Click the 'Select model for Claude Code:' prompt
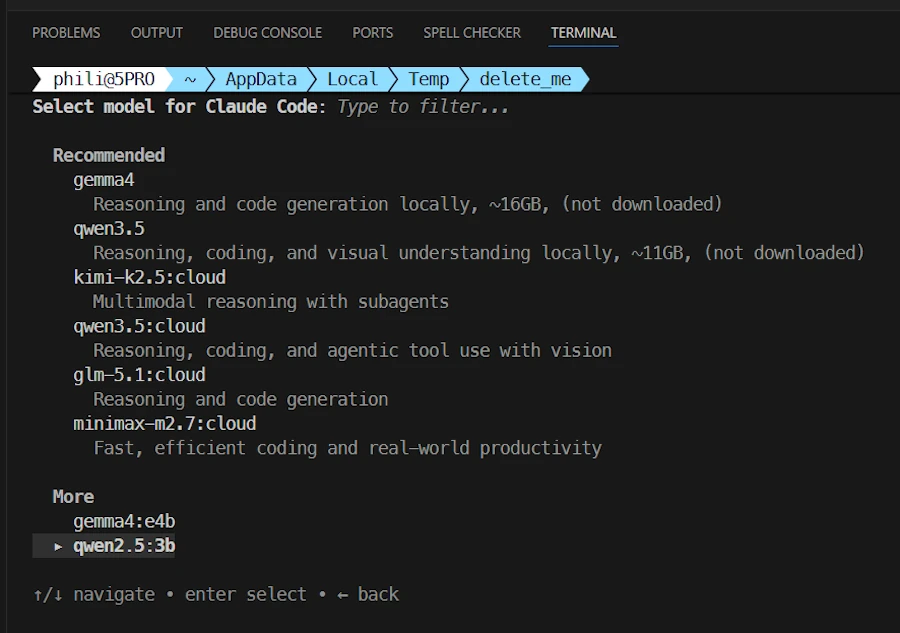The height and width of the screenshot is (633, 900). tap(179, 107)
